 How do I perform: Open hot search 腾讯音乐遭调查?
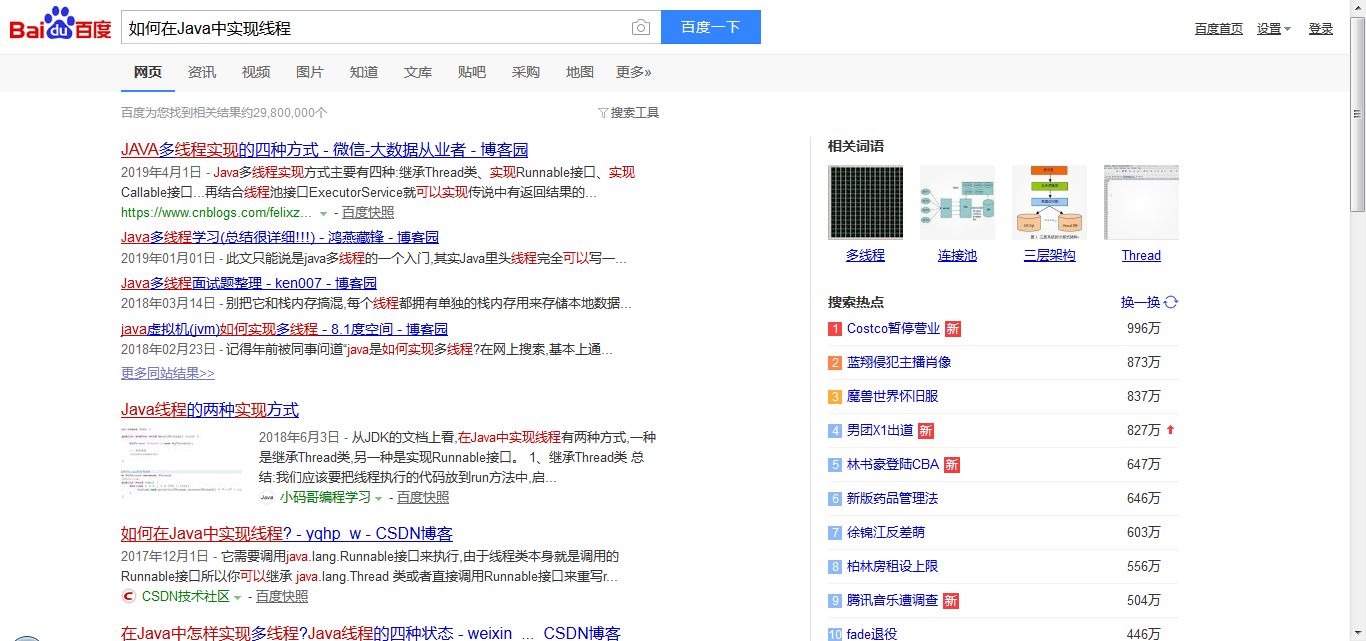pyautogui.click(x=893, y=601)
